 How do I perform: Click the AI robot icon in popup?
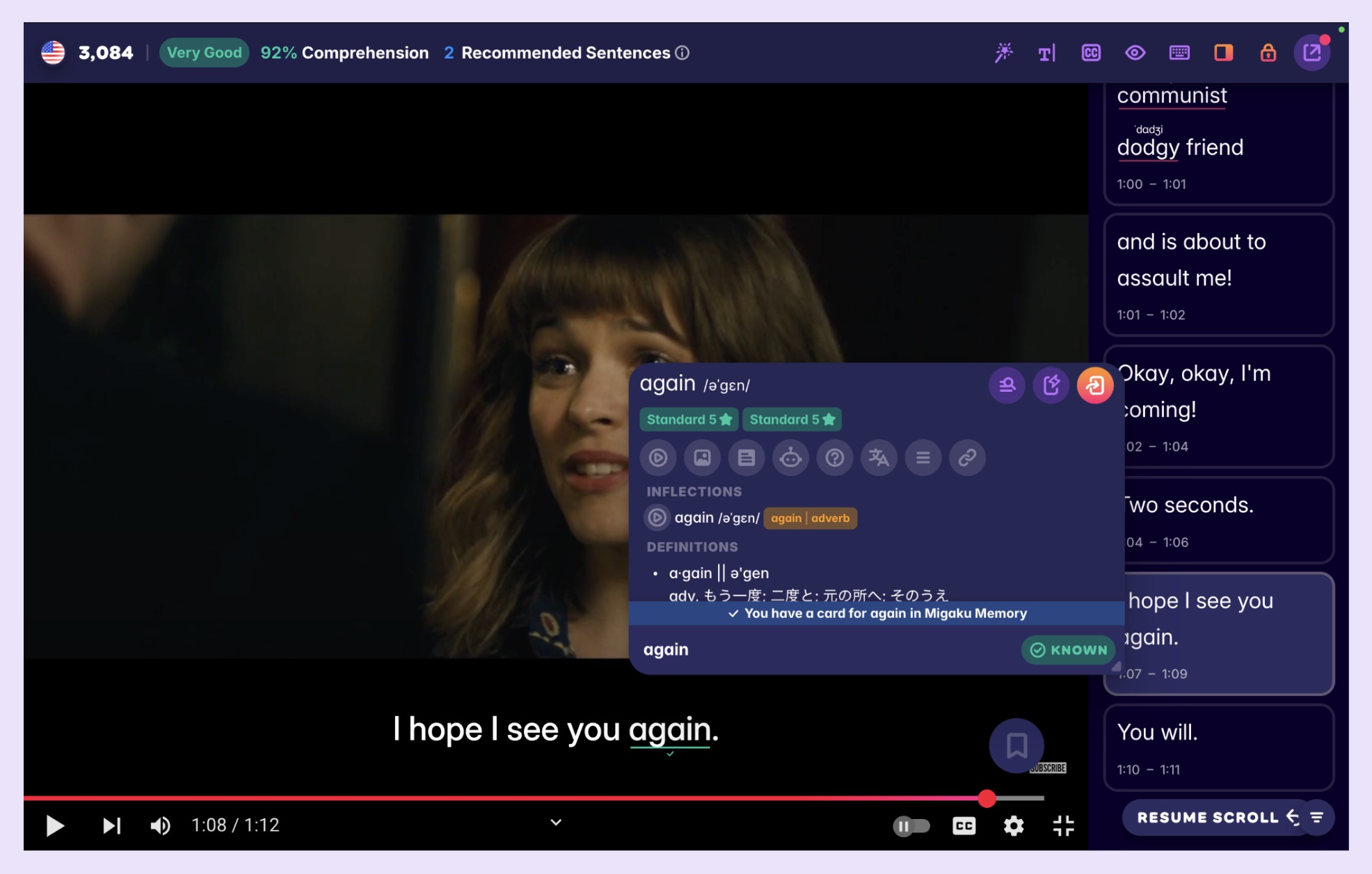pyautogui.click(x=790, y=458)
